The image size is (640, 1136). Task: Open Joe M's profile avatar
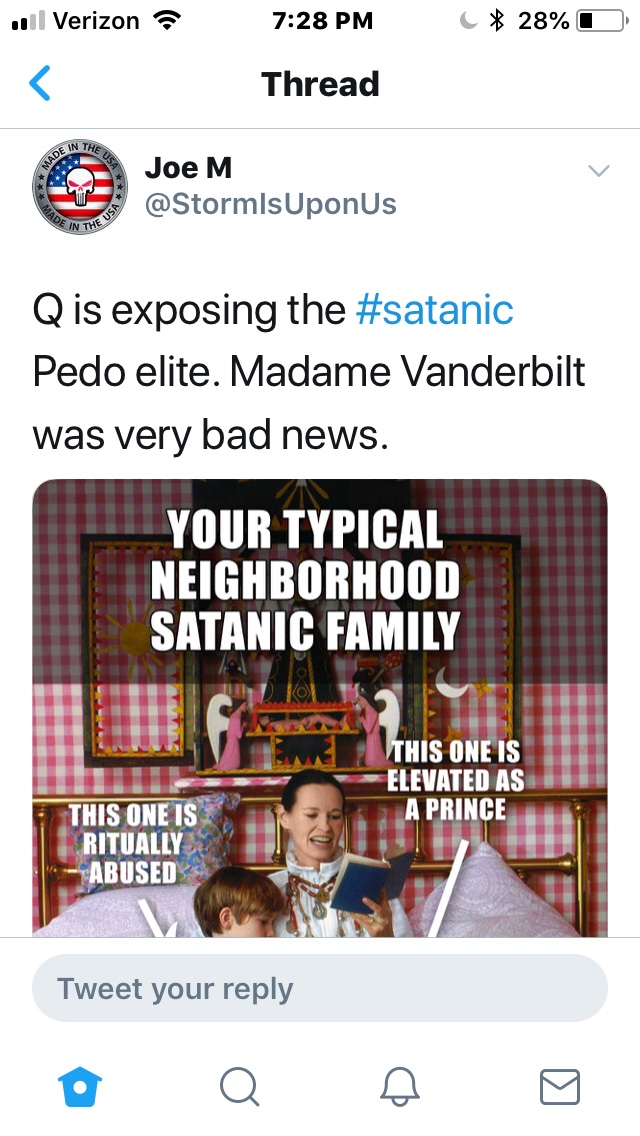tap(81, 186)
